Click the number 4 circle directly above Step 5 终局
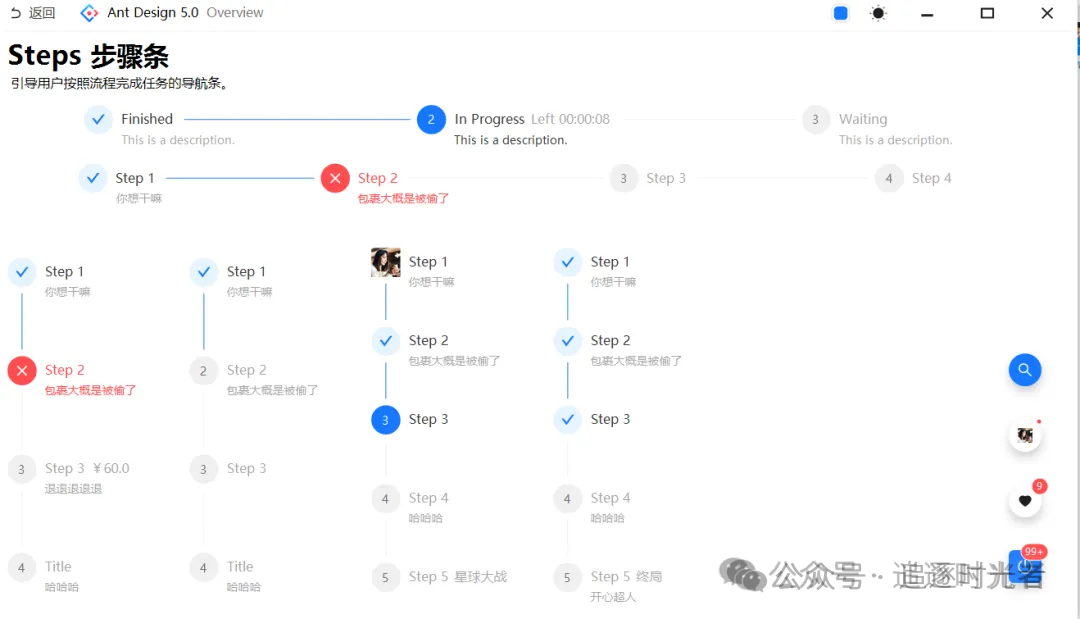This screenshot has width=1080, height=619. pyautogui.click(x=568, y=499)
